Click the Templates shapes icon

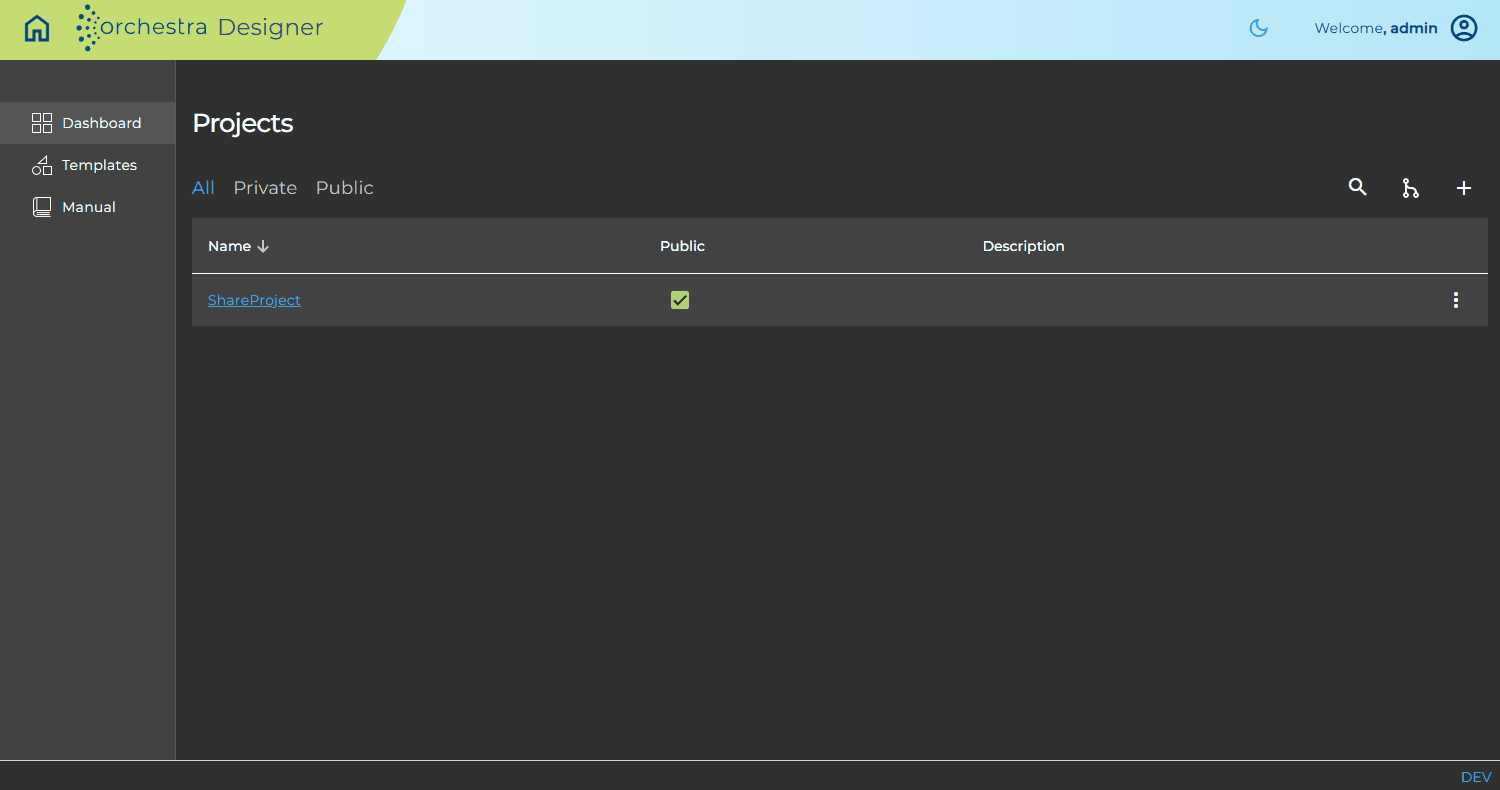pyautogui.click(x=42, y=165)
